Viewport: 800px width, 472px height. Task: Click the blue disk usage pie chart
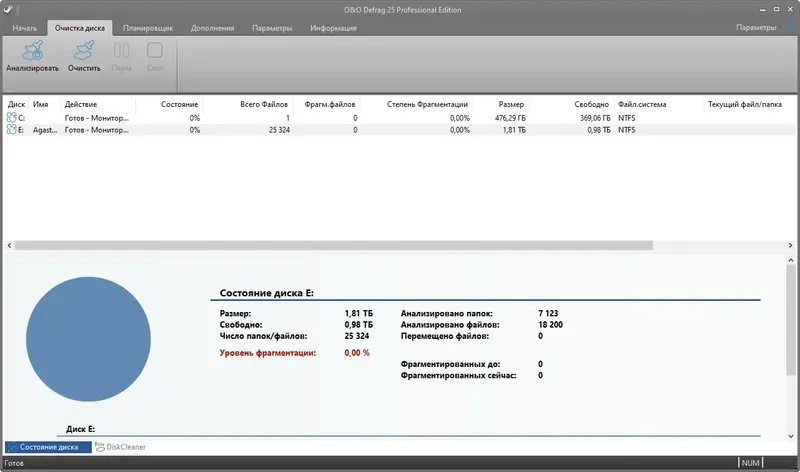(88, 339)
